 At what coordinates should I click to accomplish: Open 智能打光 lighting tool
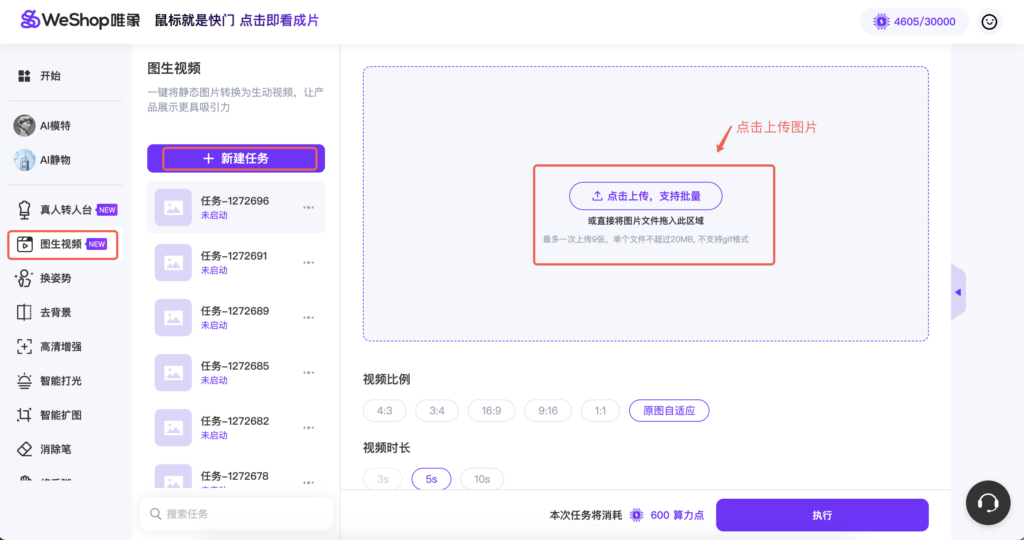[60, 381]
